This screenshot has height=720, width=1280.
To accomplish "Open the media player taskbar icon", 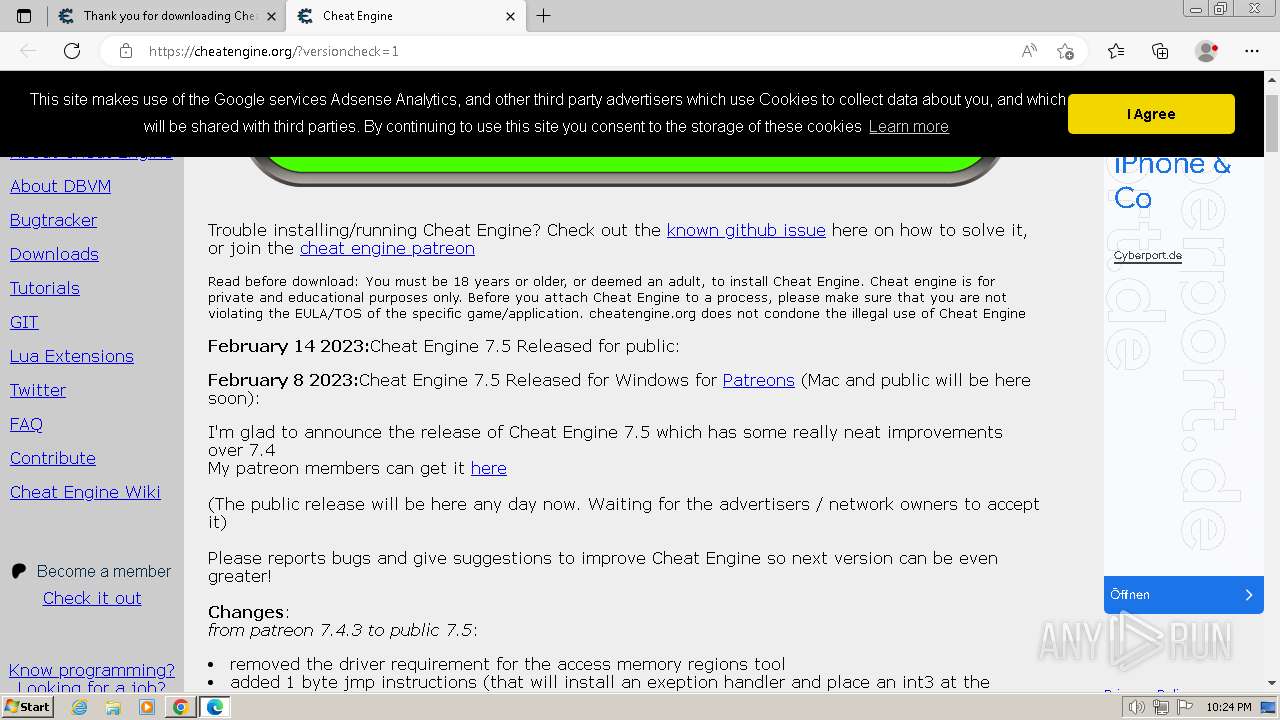I will point(147,707).
